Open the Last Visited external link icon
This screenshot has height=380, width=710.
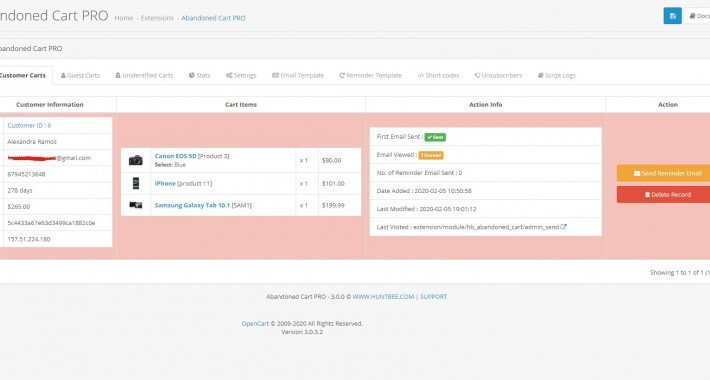click(x=563, y=227)
